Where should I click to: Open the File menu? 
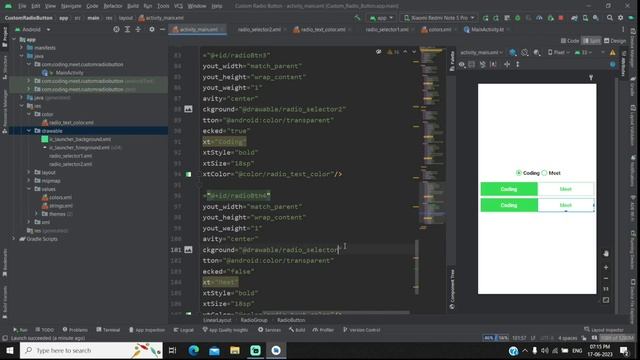pos(22,6)
